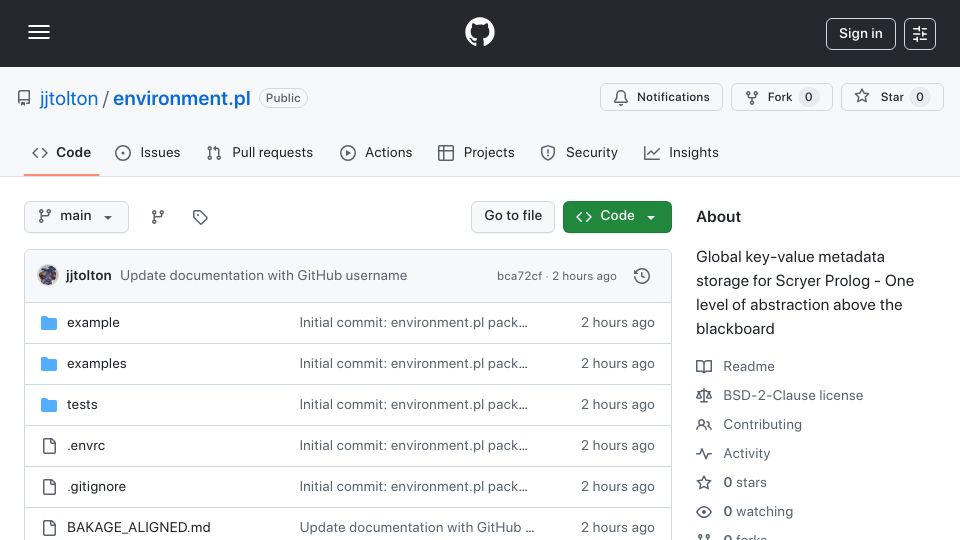This screenshot has height=540, width=960.
Task: Open the example folder
Action: (x=93, y=323)
